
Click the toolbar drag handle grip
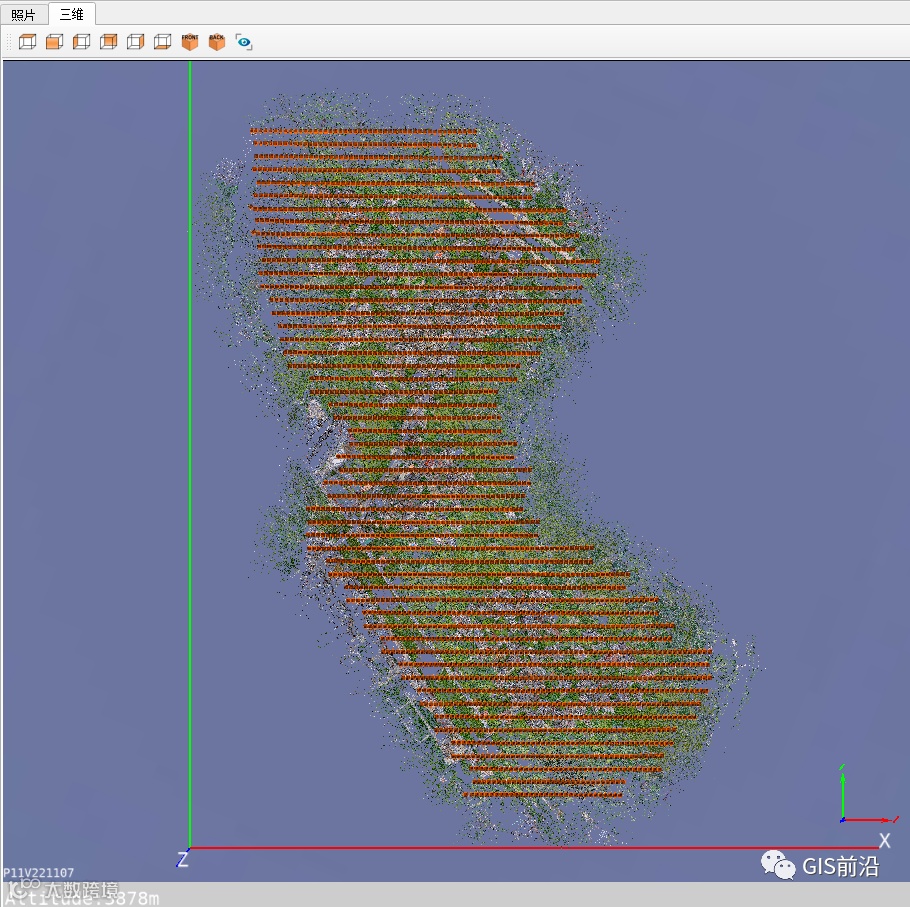coord(9,42)
